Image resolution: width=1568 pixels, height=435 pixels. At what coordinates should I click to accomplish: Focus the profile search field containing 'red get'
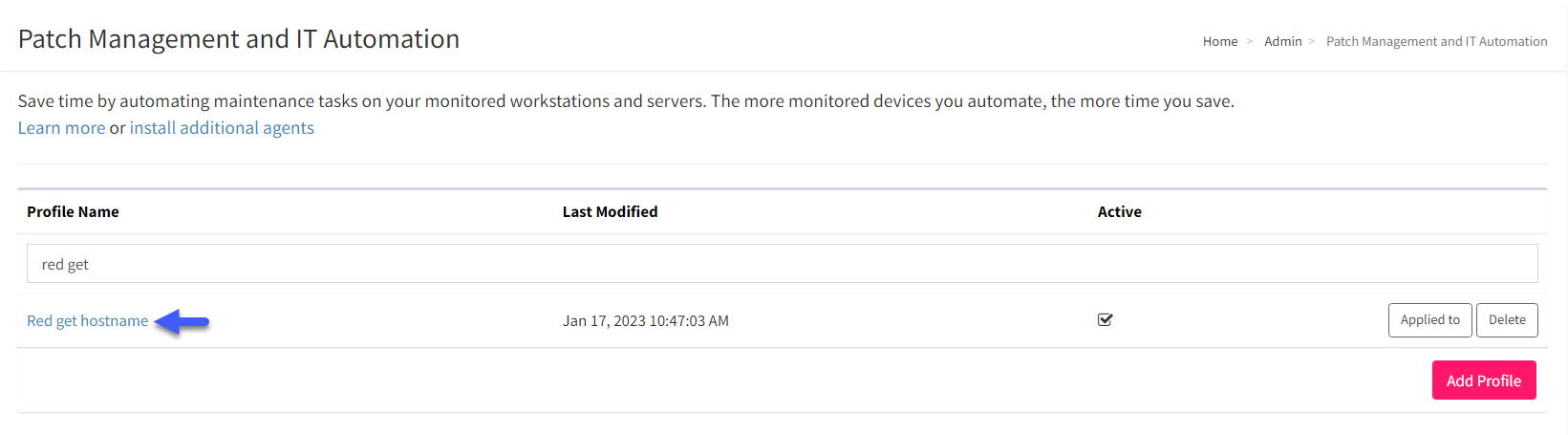pos(782,264)
